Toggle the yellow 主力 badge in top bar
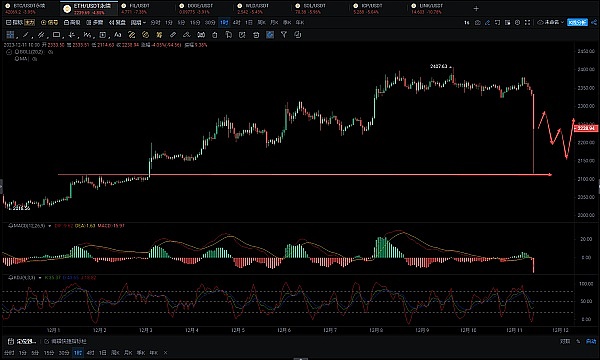The height and width of the screenshot is (360, 600). click(x=29, y=23)
